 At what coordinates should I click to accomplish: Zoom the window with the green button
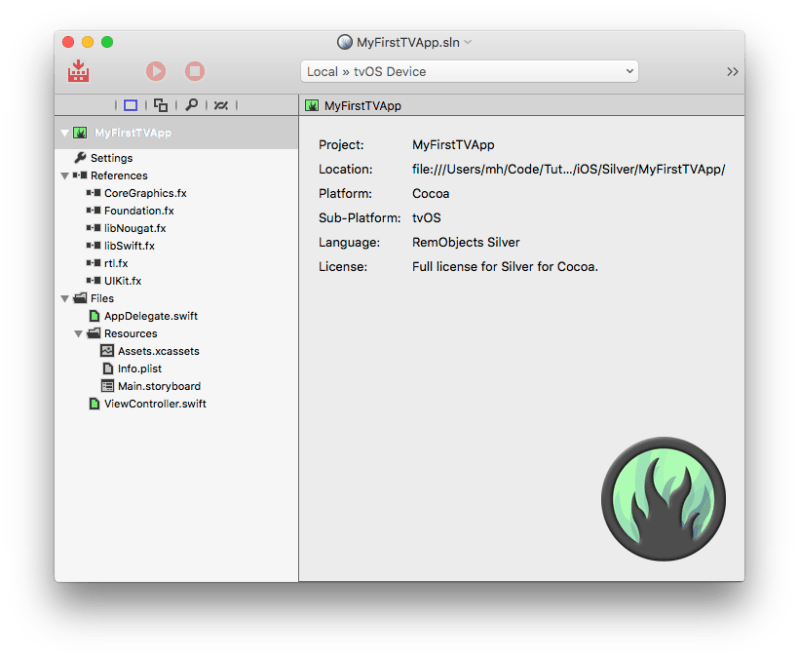tap(107, 42)
